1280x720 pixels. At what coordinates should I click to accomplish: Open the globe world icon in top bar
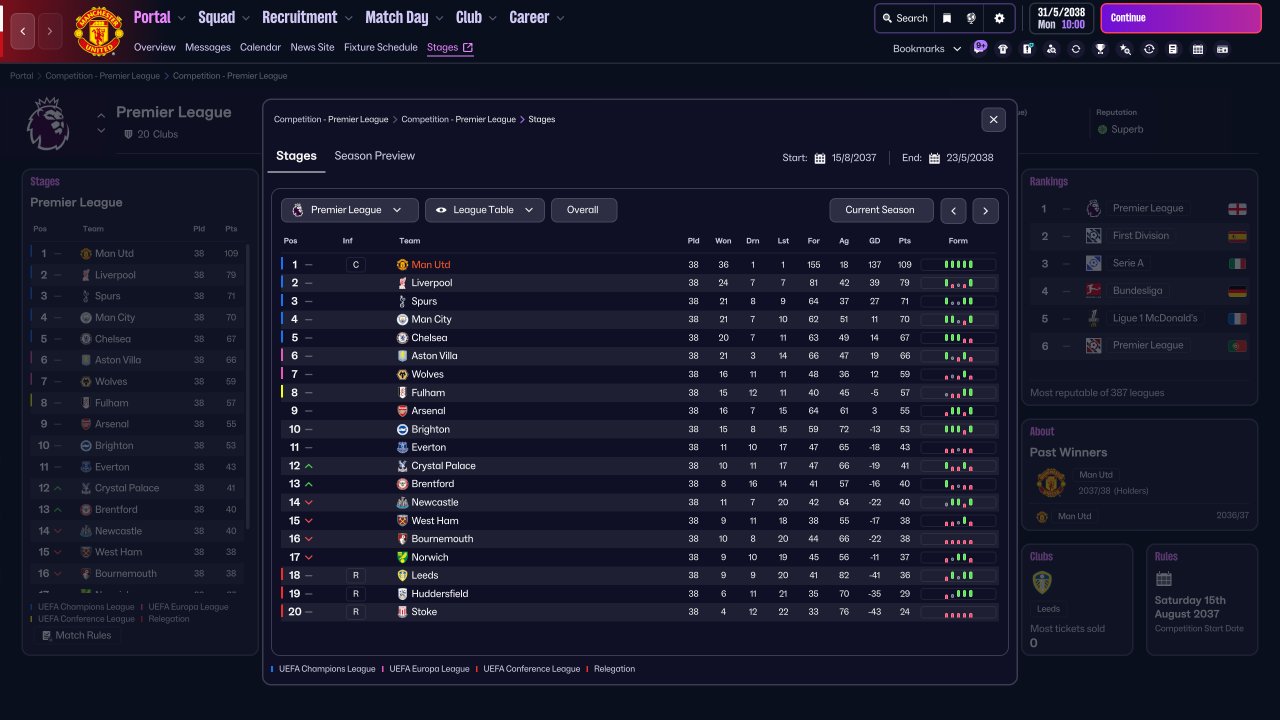971,18
